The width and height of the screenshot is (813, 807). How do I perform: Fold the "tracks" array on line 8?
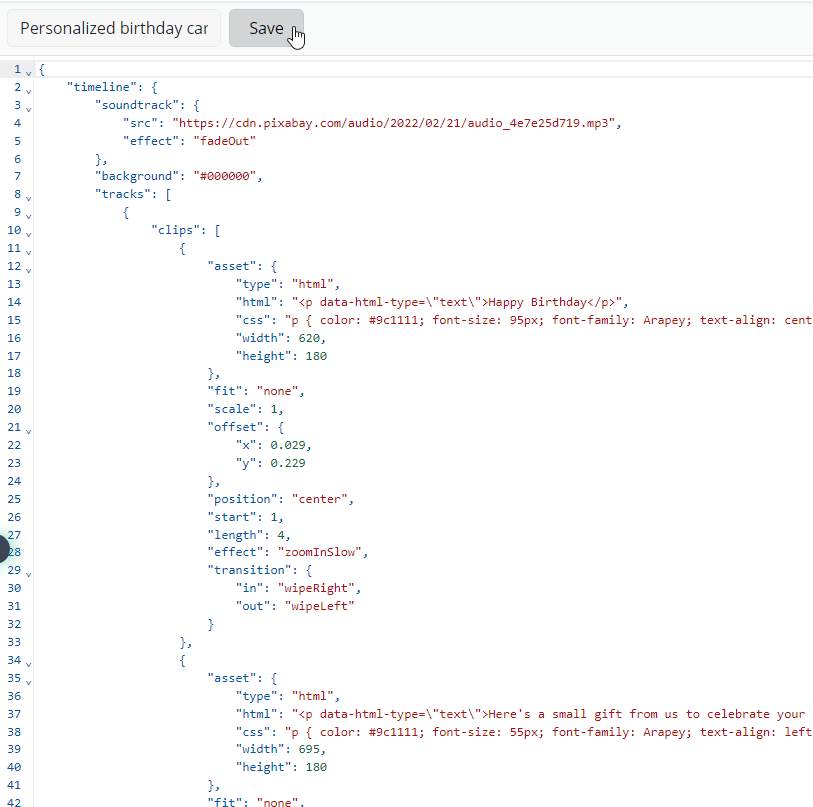tap(29, 198)
